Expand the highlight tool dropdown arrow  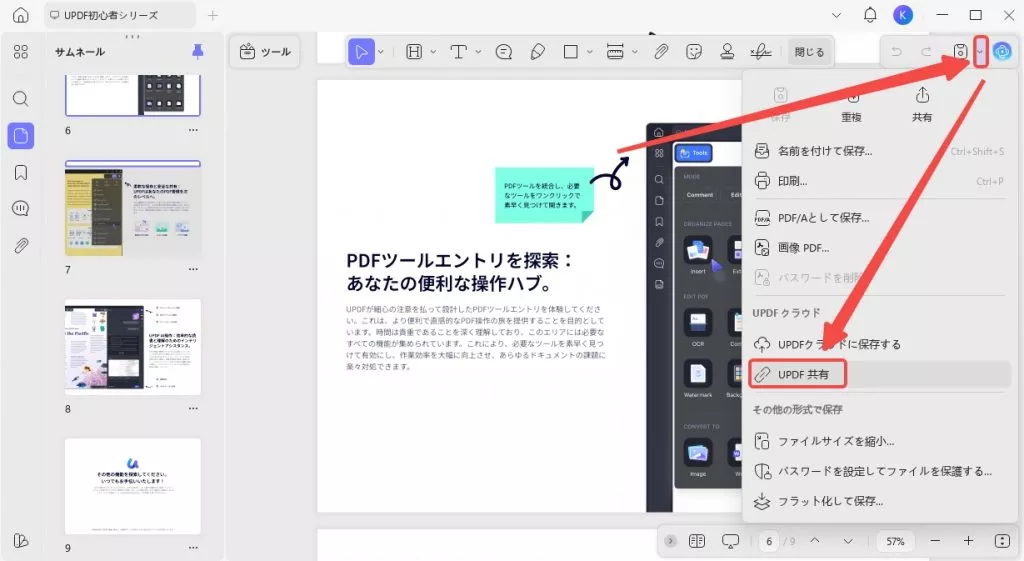tap(432, 52)
